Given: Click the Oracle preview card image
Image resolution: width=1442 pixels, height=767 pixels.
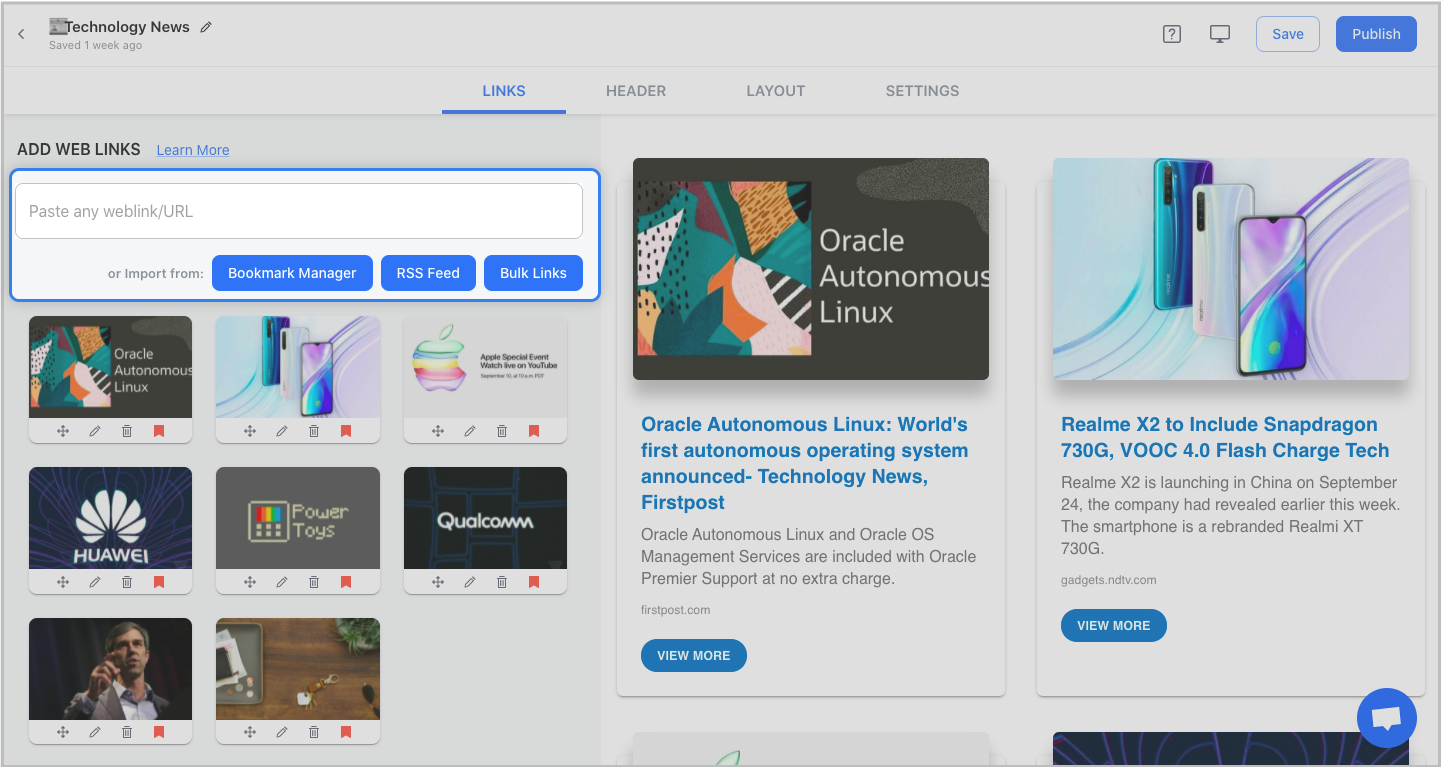Looking at the screenshot, I should [x=811, y=269].
